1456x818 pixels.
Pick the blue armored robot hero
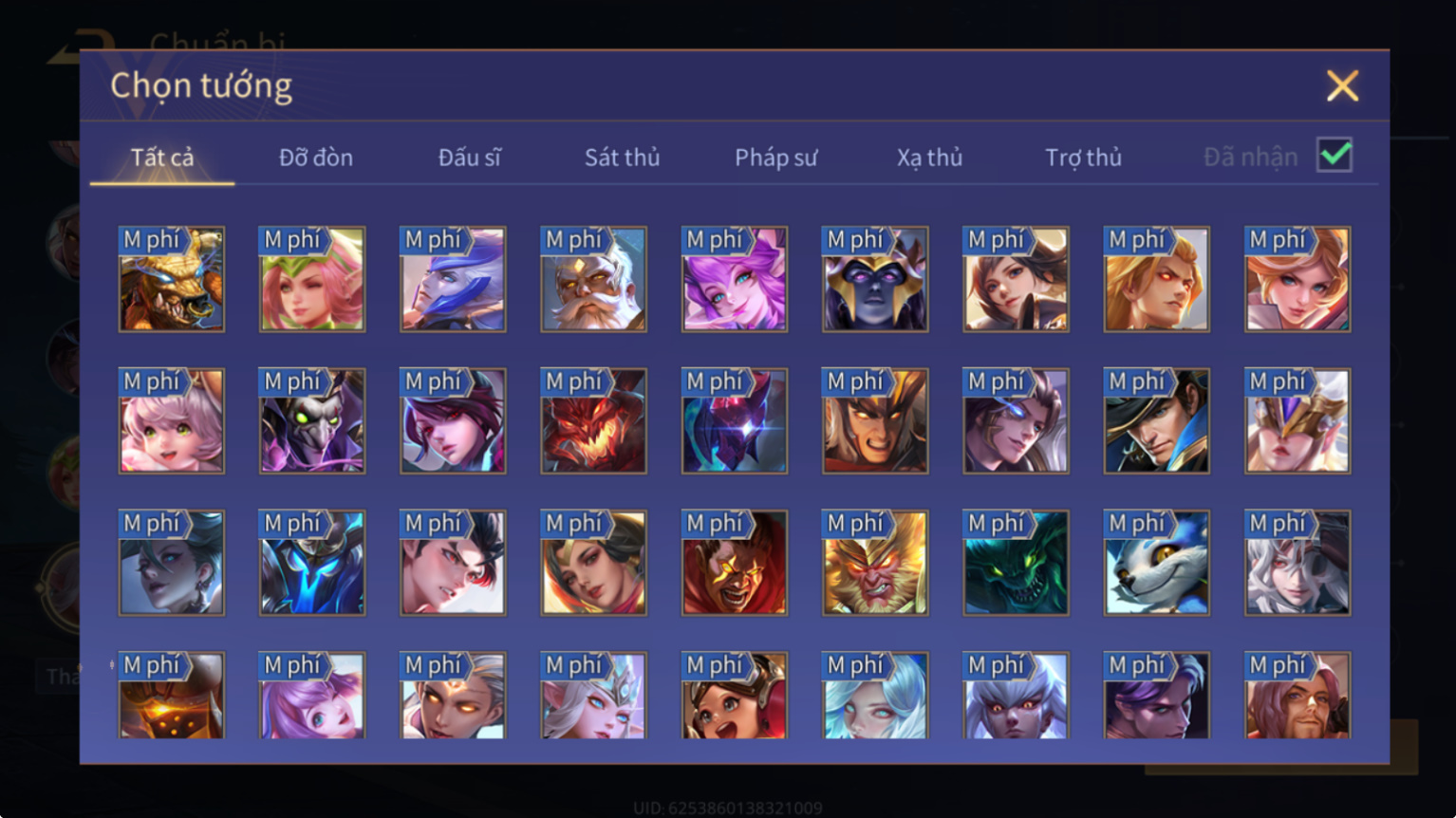(x=312, y=563)
